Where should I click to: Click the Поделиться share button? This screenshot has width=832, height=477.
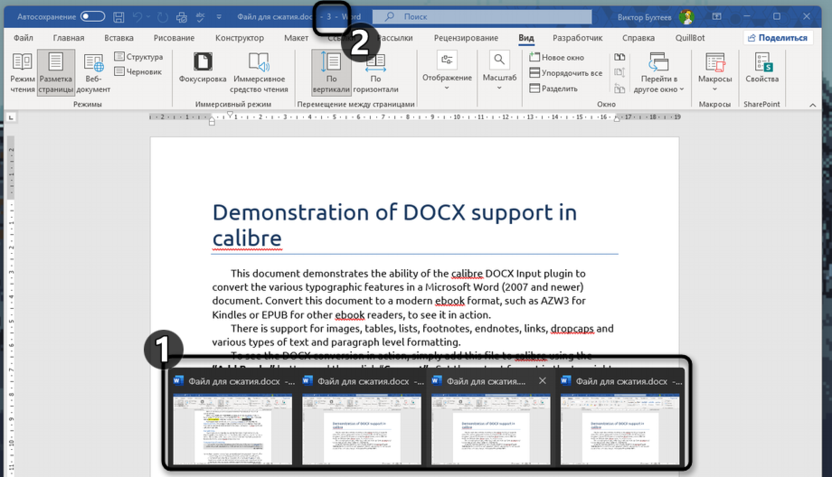point(777,38)
